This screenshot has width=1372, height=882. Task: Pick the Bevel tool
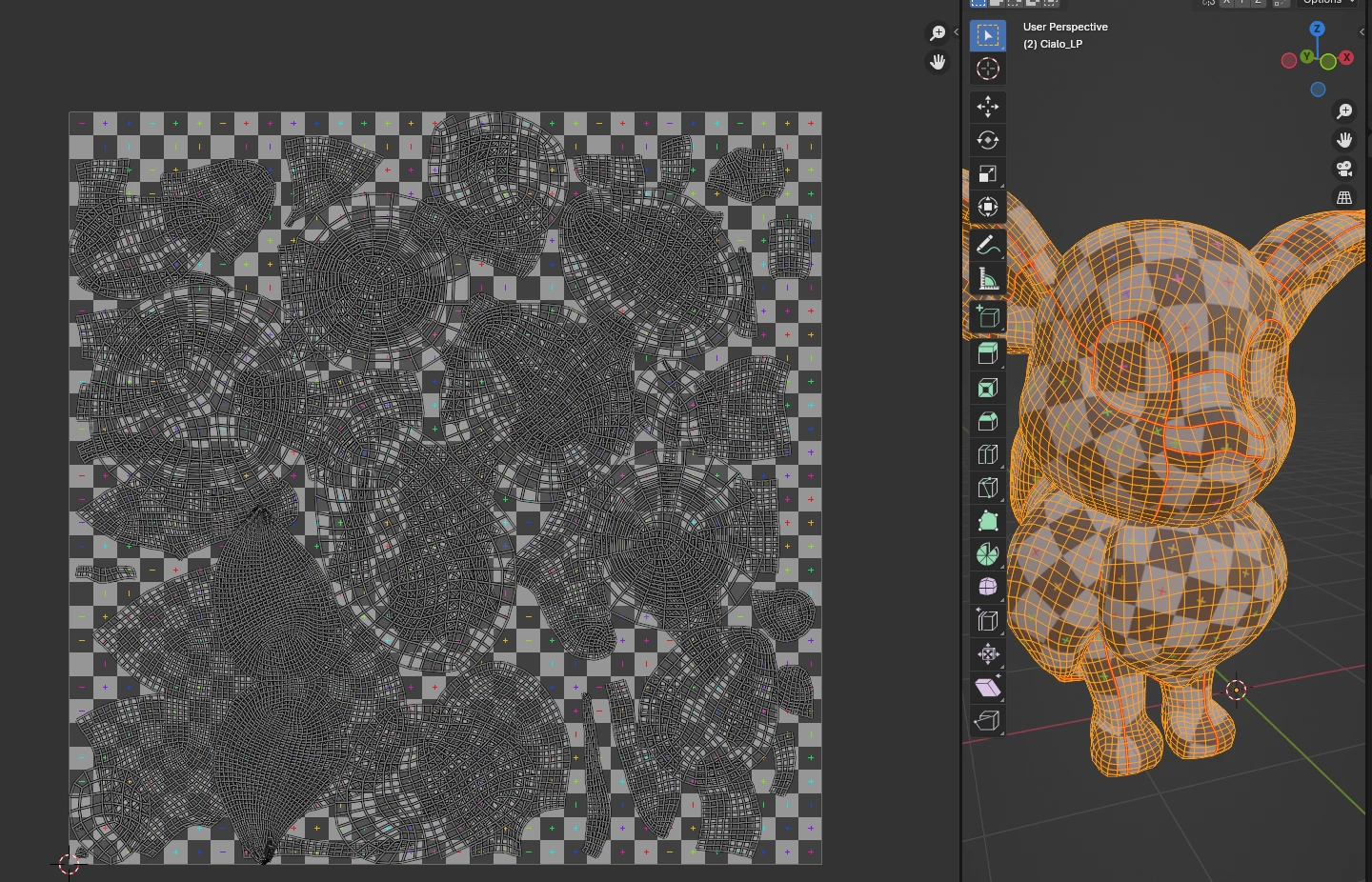(988, 421)
